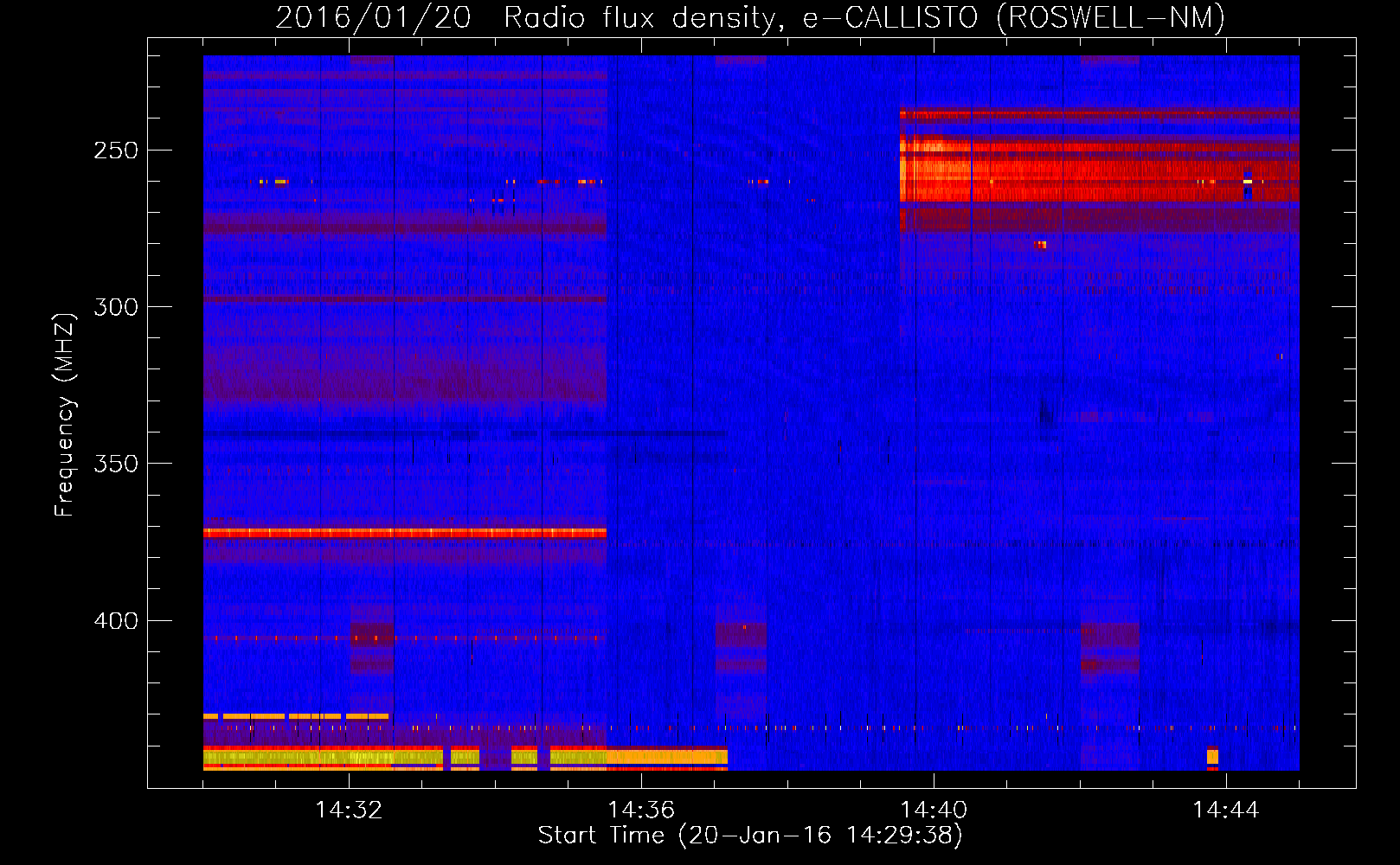Viewport: 1400px width, 865px height.
Task: Click the yellow-orange band at the bottom of the spectrogram
Action: [466, 758]
